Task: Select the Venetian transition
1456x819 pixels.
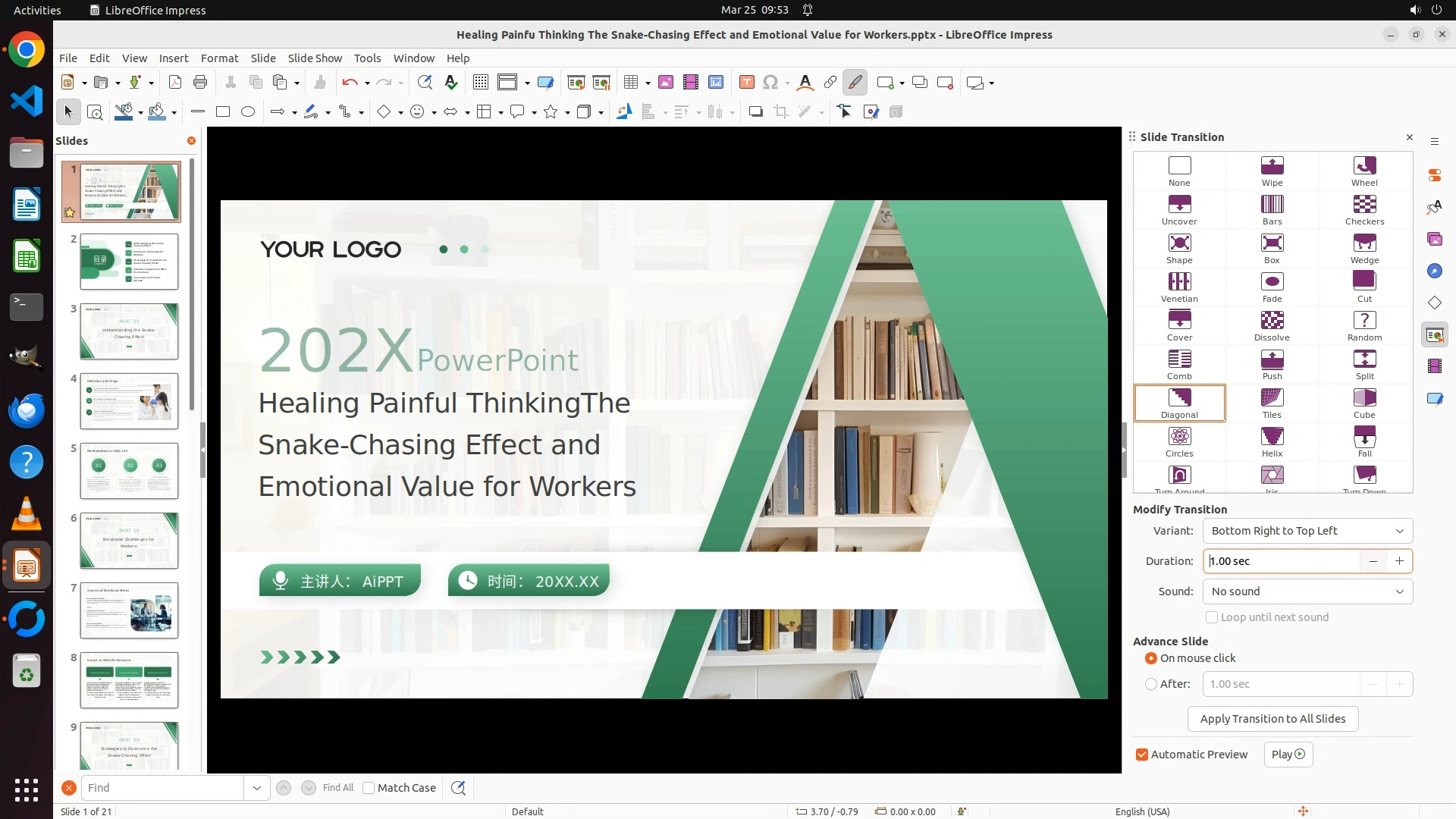Action: pyautogui.click(x=1178, y=287)
